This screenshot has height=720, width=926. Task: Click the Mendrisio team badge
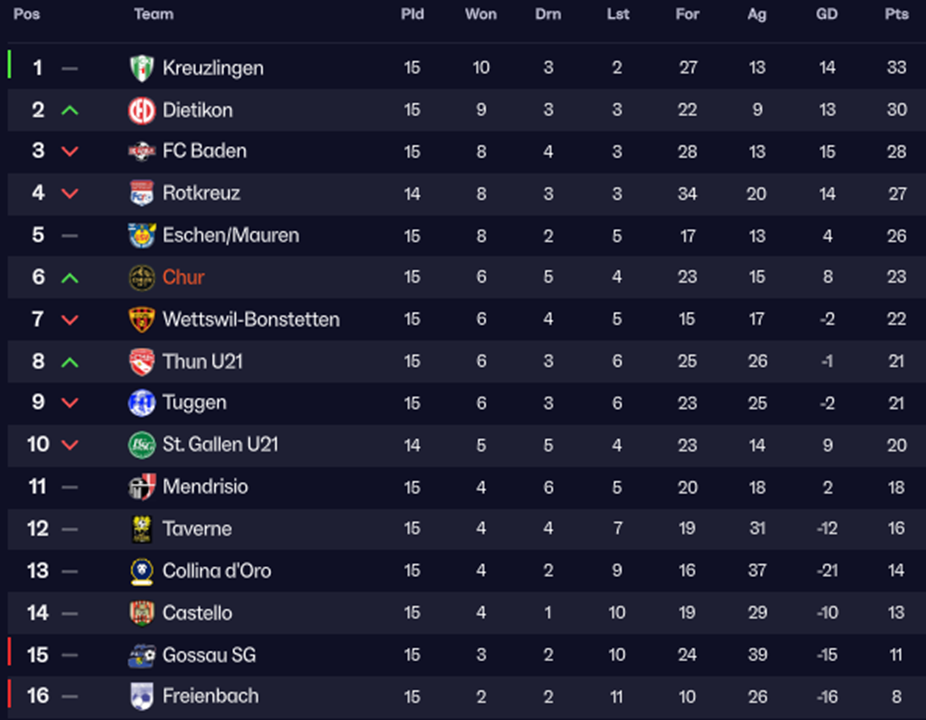click(141, 487)
